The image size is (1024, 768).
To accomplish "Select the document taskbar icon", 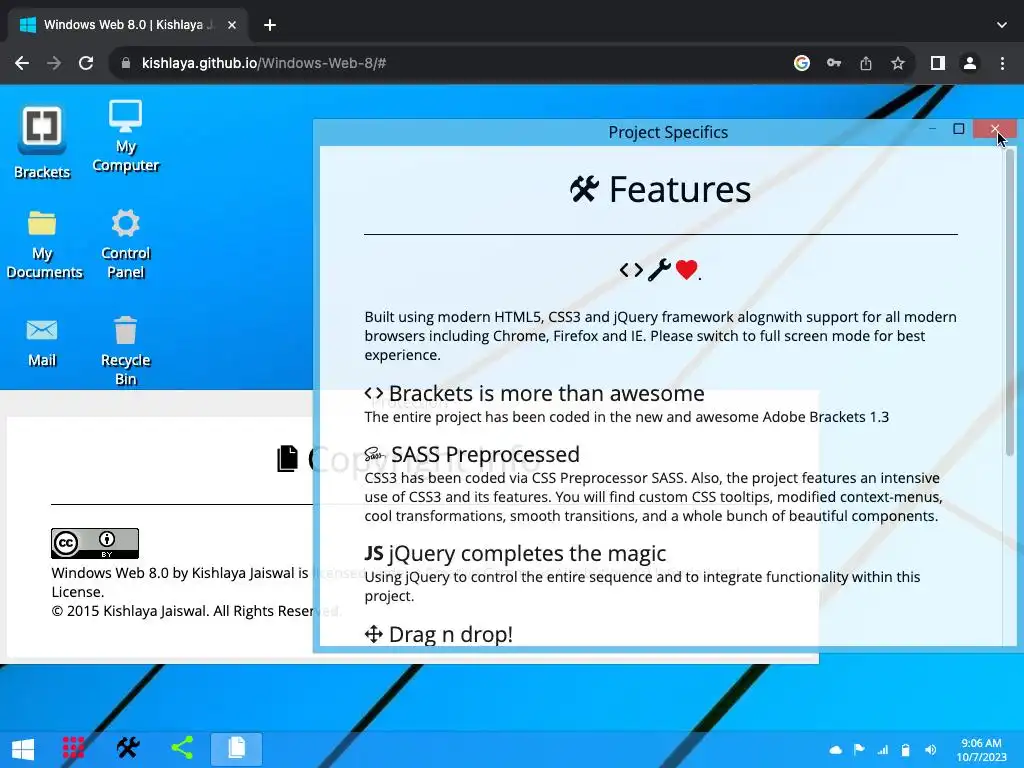I will [x=236, y=748].
